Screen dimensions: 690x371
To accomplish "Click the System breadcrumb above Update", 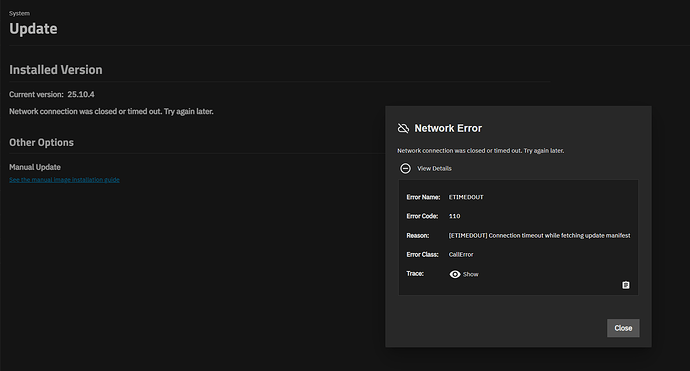I will click(19, 13).
